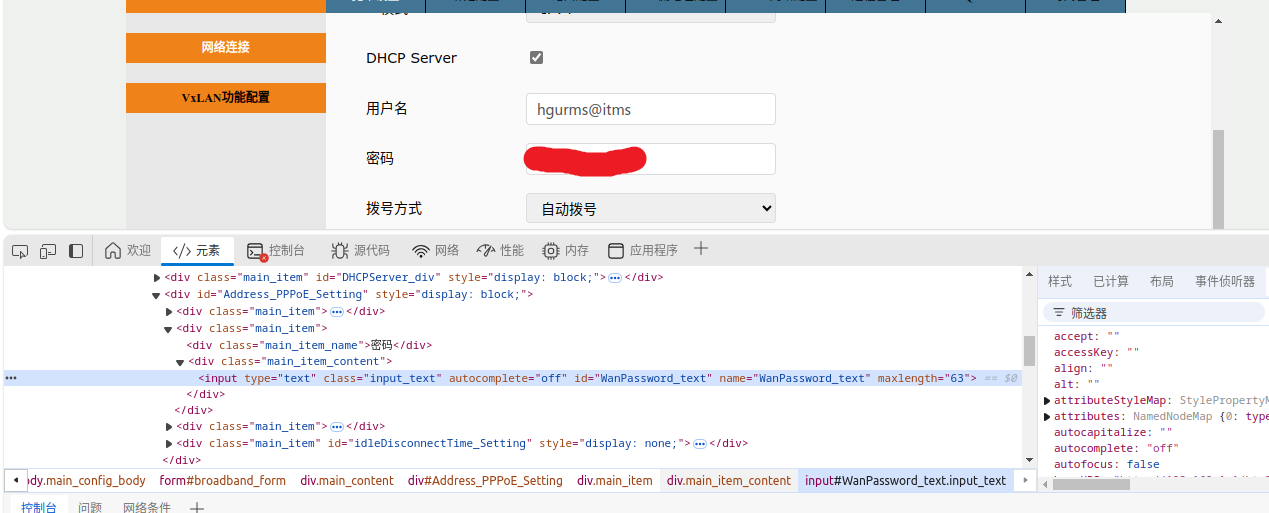Activate the inspect element picker icon

pos(20,251)
